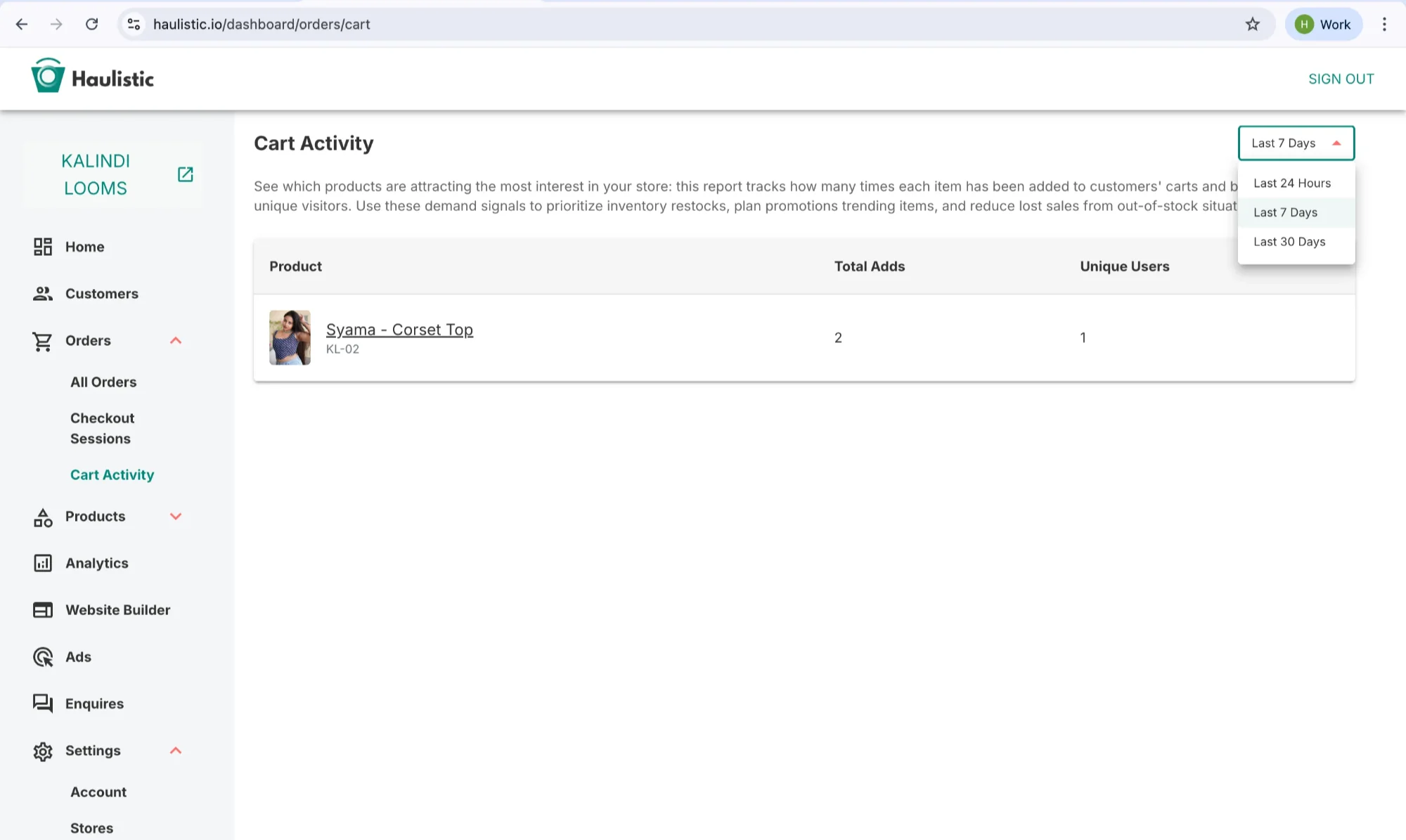Expand the Products section chevron
Viewport: 1406px width, 840px height.
tap(176, 517)
